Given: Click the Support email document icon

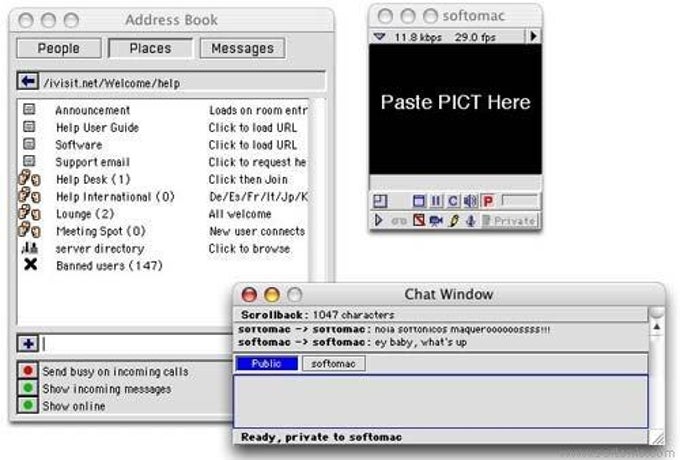Looking at the screenshot, I should pyautogui.click(x=29, y=161).
